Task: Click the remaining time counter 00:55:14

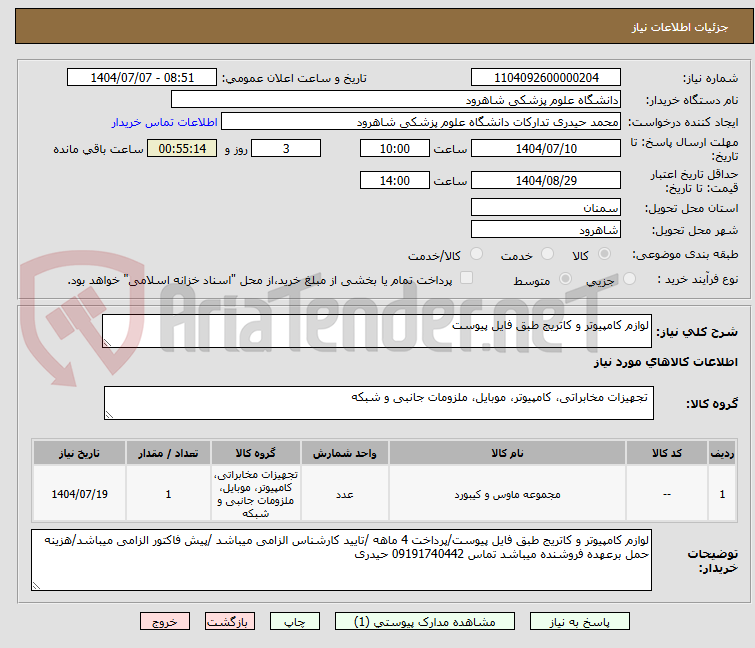Action: (182, 148)
